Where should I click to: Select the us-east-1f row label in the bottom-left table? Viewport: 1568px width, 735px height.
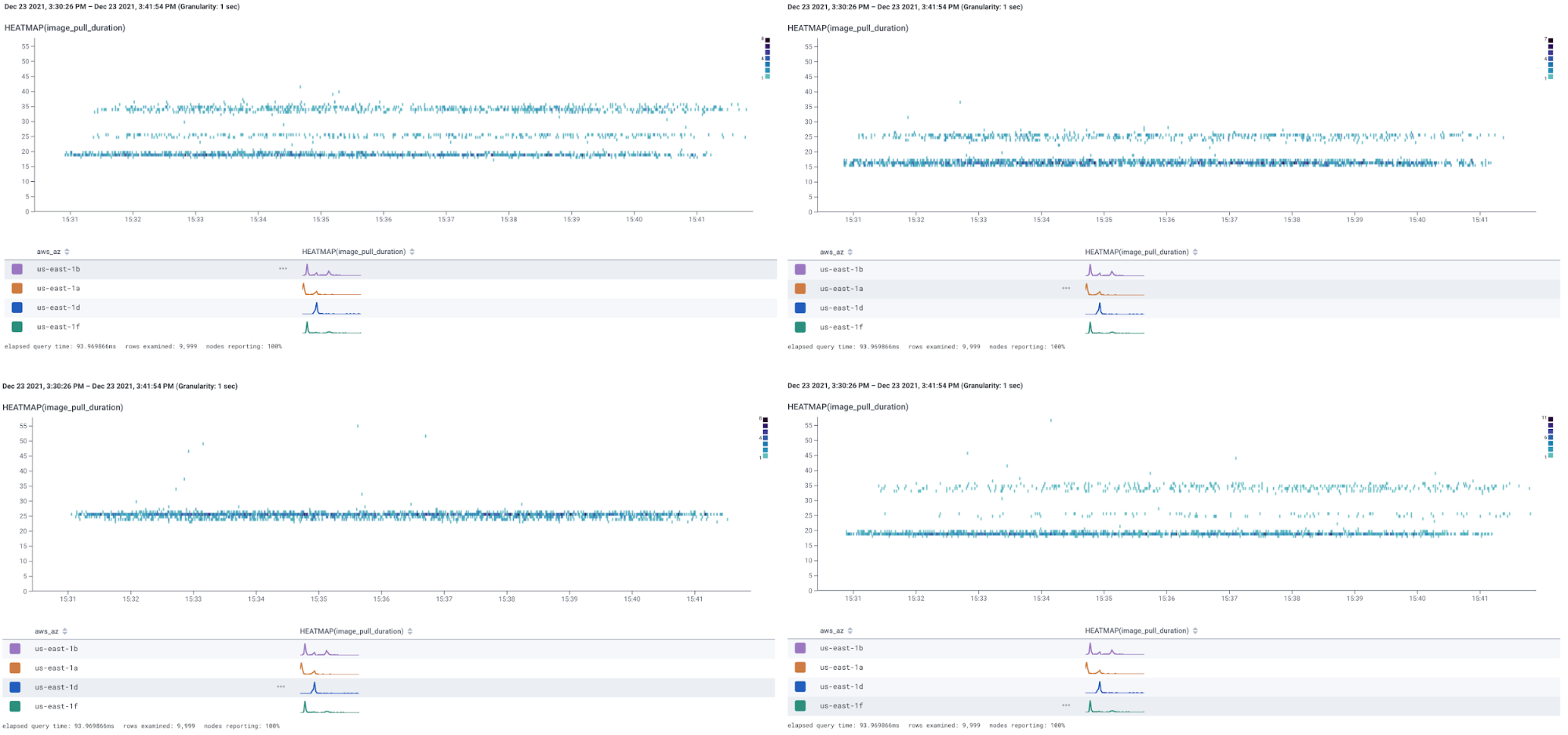pyautogui.click(x=56, y=707)
